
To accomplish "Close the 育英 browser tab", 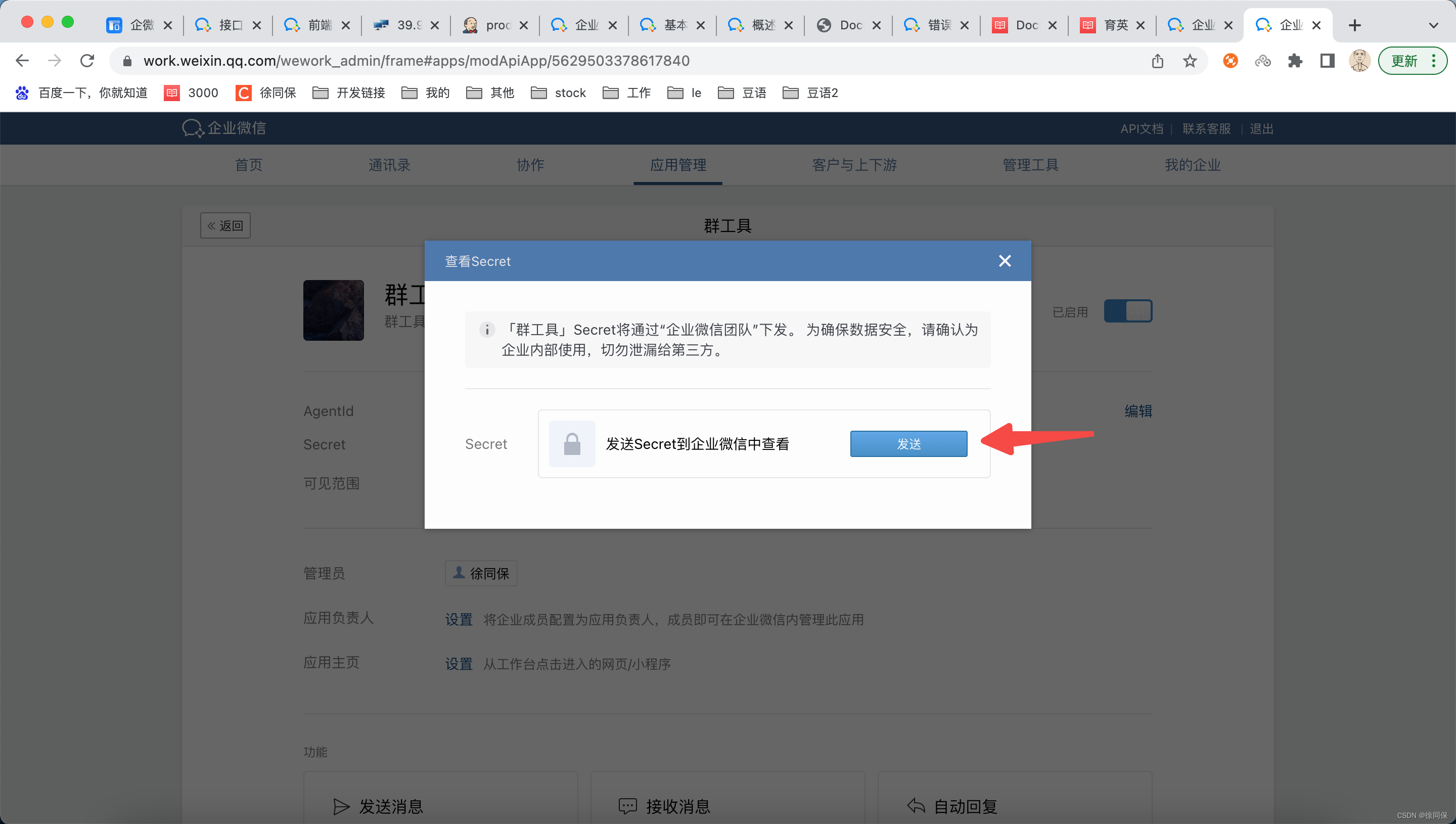I will click(1140, 25).
